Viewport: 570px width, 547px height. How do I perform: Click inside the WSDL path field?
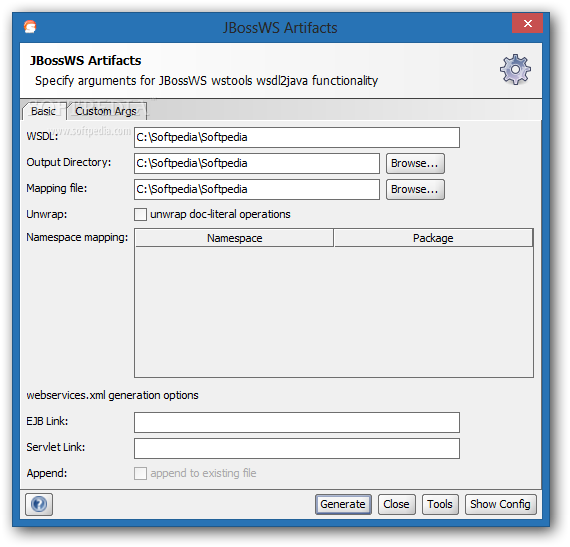(x=297, y=137)
